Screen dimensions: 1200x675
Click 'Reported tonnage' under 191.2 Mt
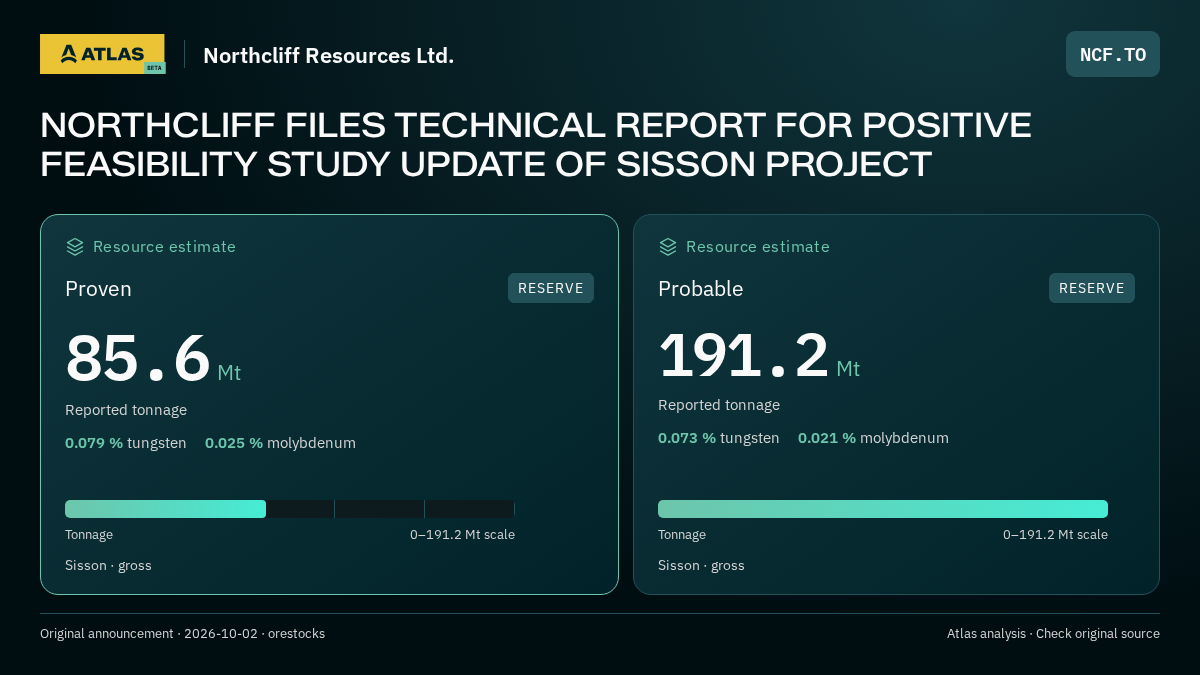click(719, 405)
